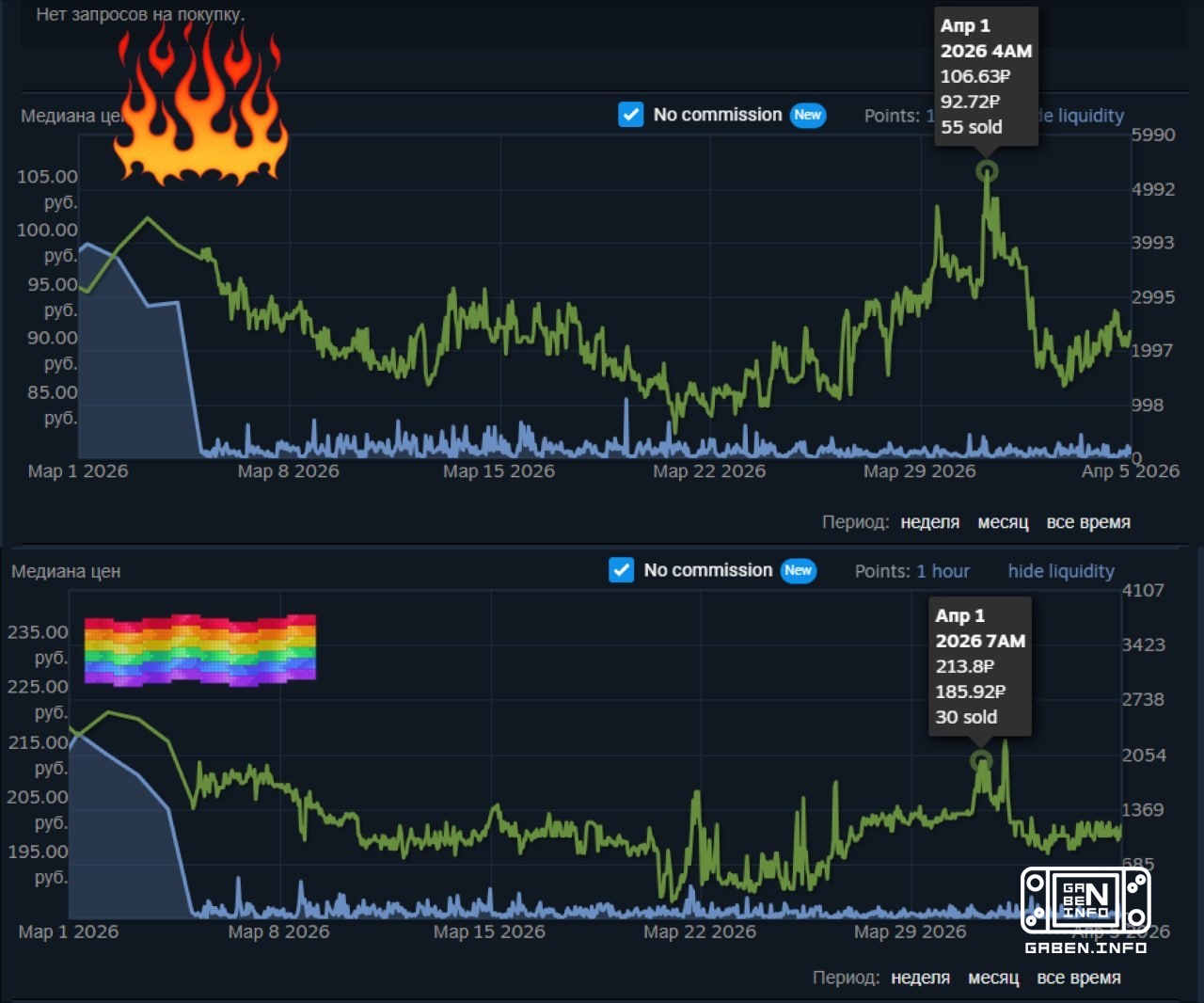Click the Апр 1 2026 7AM tooltip
The width and height of the screenshot is (1204, 1003).
pos(979,666)
